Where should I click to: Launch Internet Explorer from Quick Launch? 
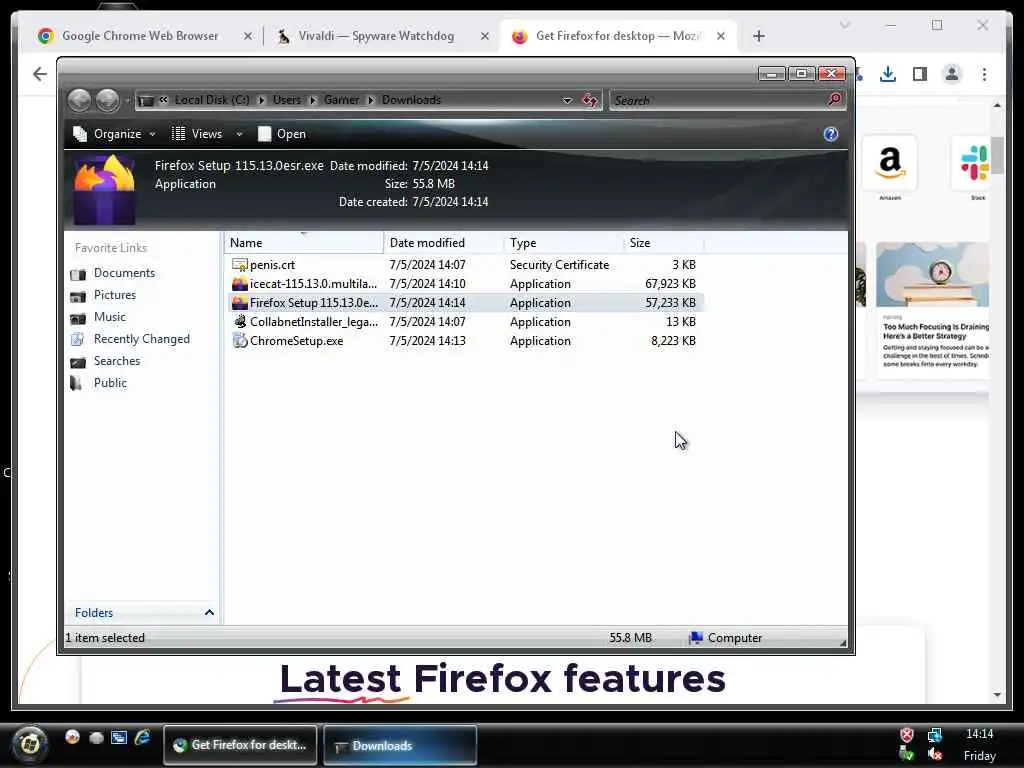point(142,737)
